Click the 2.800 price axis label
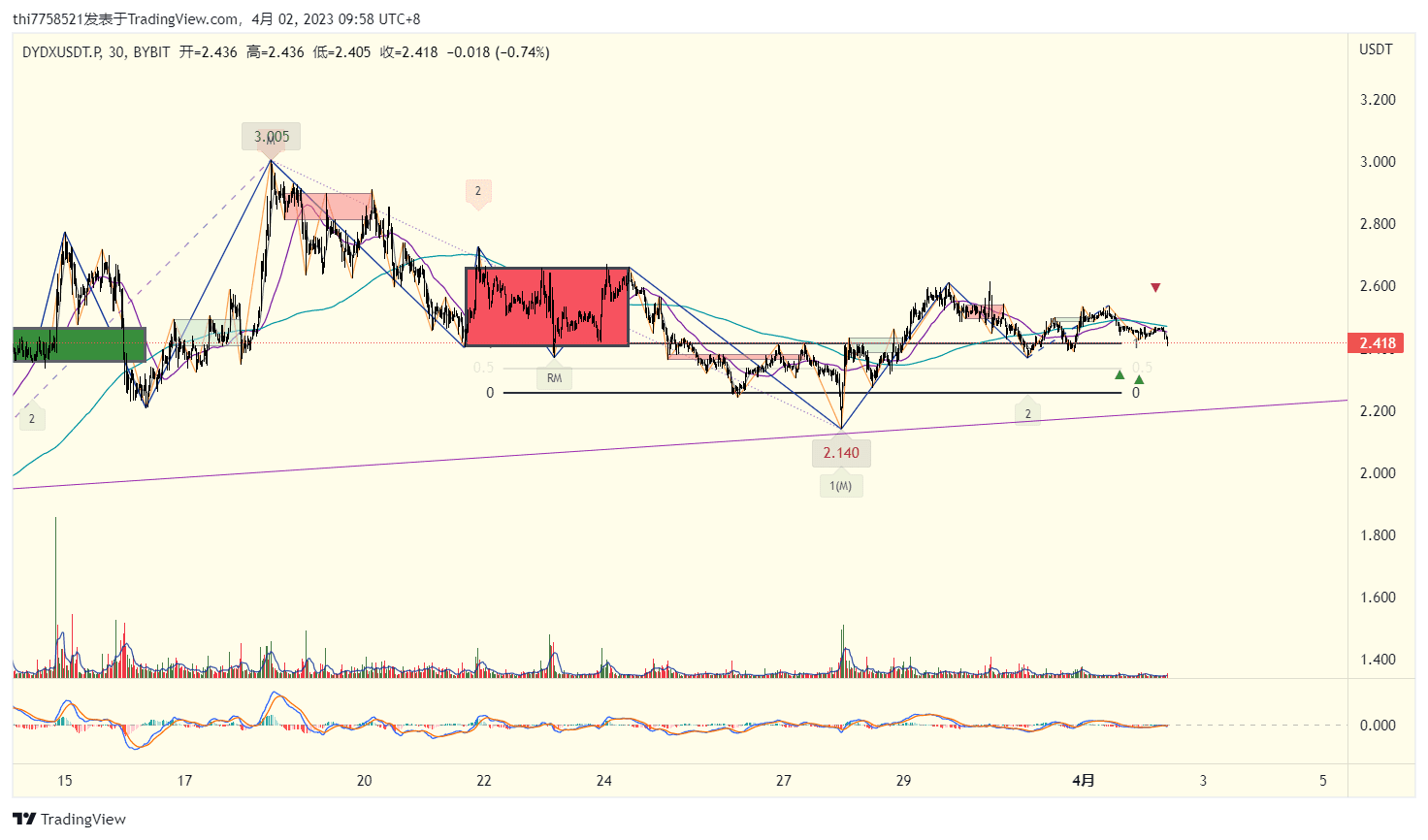 (x=1378, y=224)
